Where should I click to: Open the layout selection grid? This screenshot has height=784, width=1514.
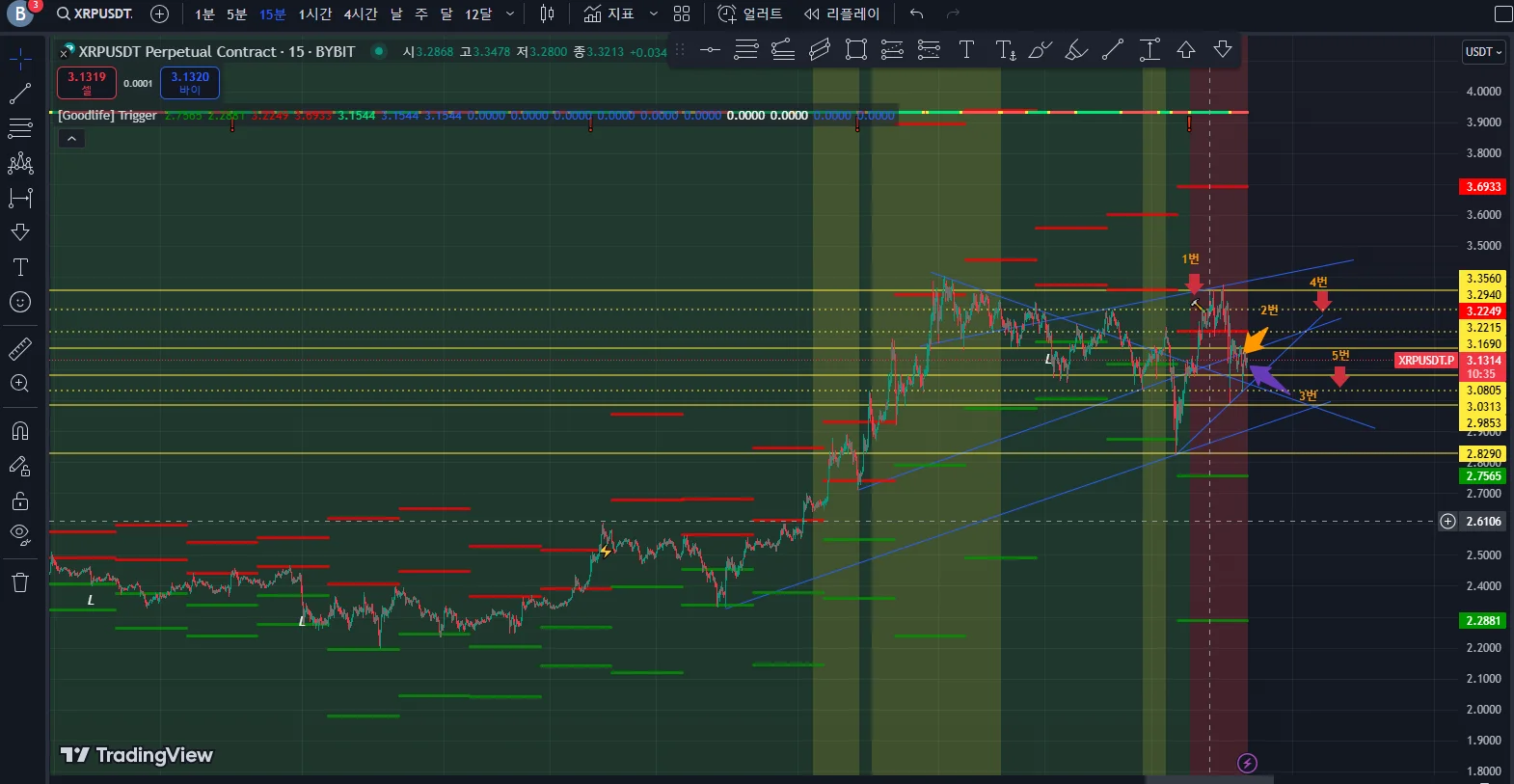[x=682, y=14]
